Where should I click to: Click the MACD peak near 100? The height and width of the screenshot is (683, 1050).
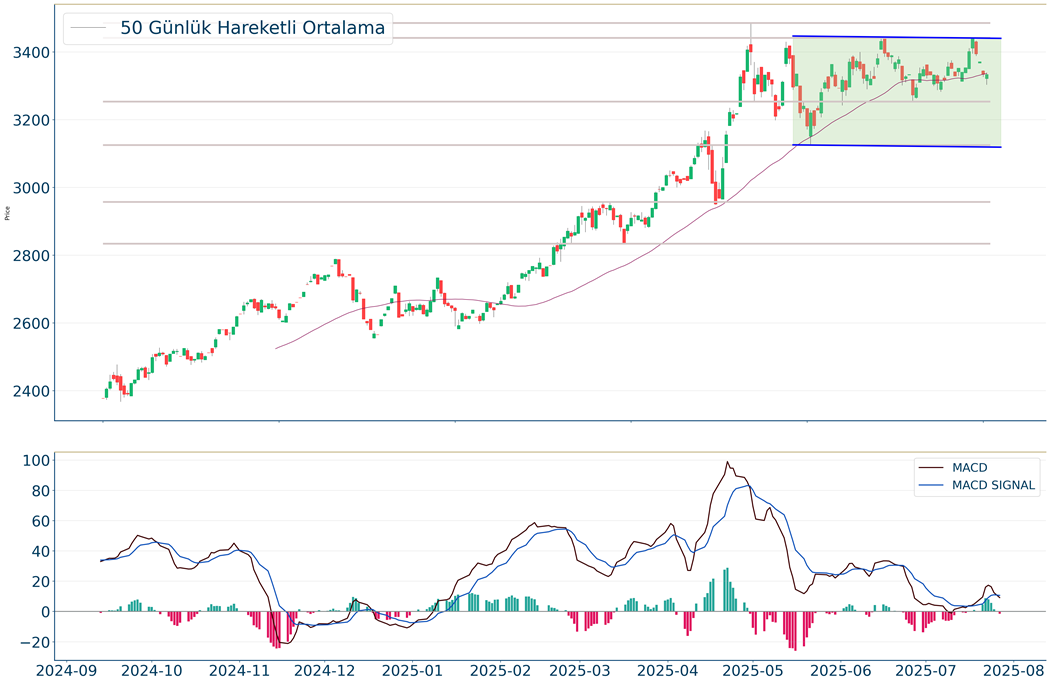coord(727,462)
